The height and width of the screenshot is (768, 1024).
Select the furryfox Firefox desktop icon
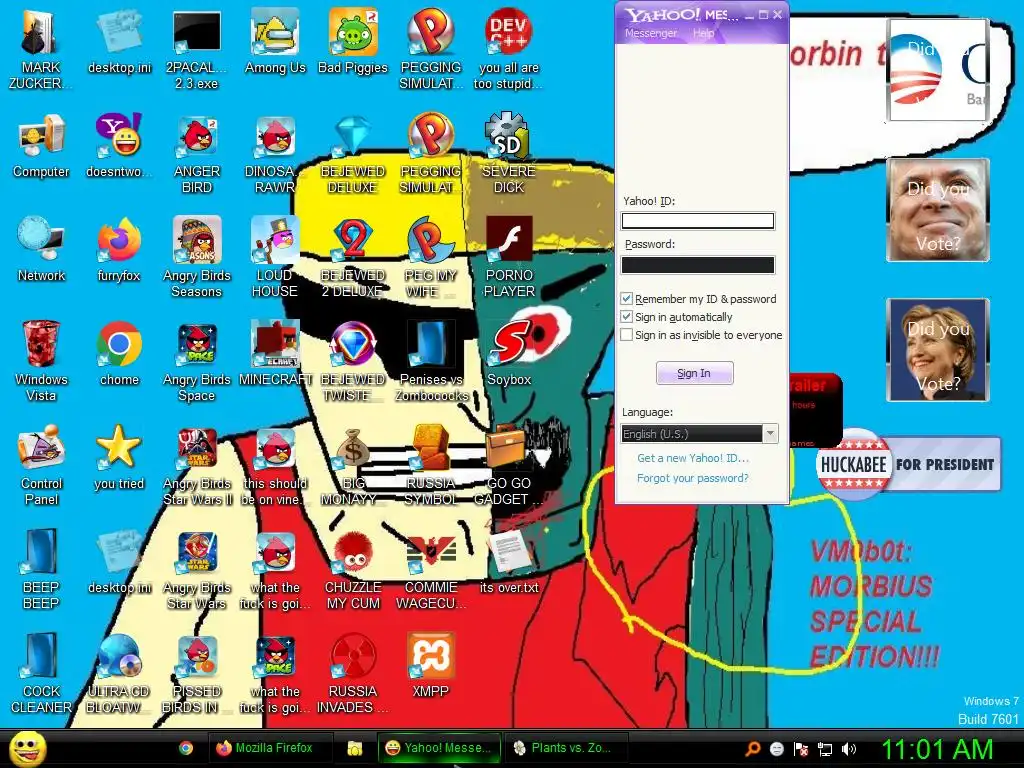click(x=119, y=249)
